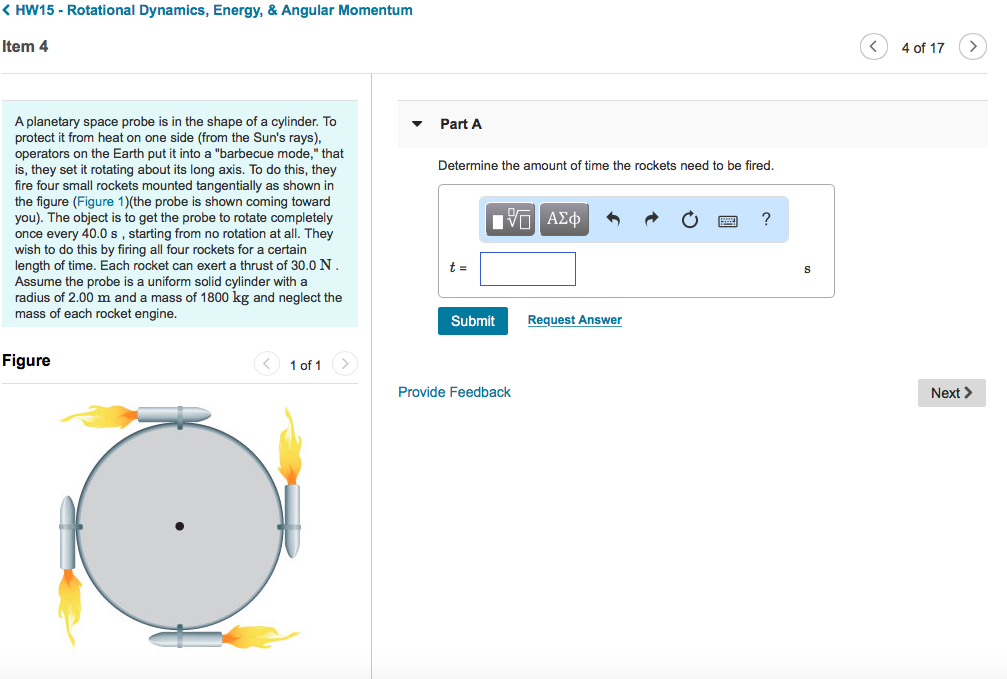Screen dimensions: 1007x679
Task: Click the next figure arrow
Action: (x=344, y=363)
